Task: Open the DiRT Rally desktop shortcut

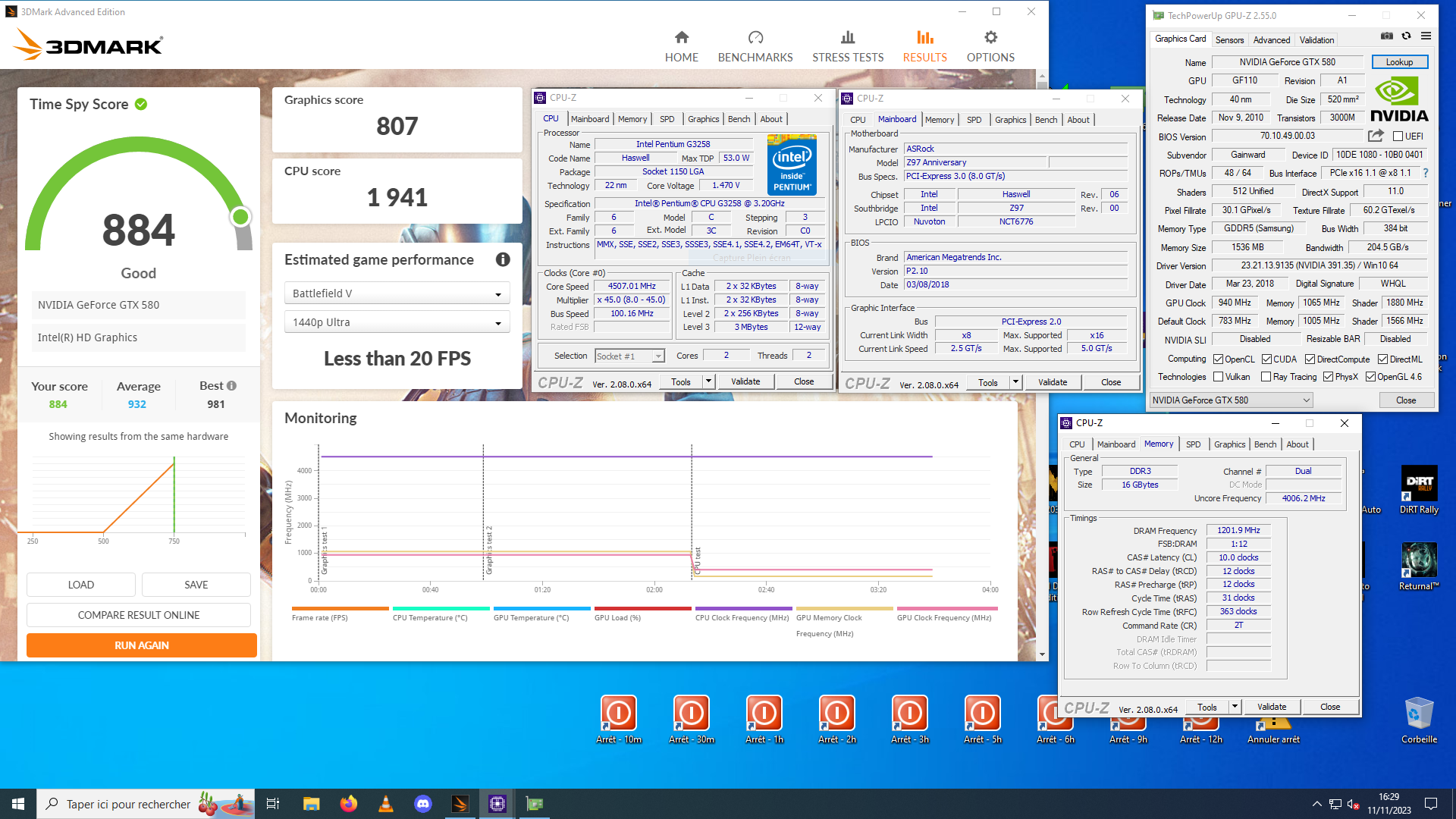Action: click(1419, 490)
